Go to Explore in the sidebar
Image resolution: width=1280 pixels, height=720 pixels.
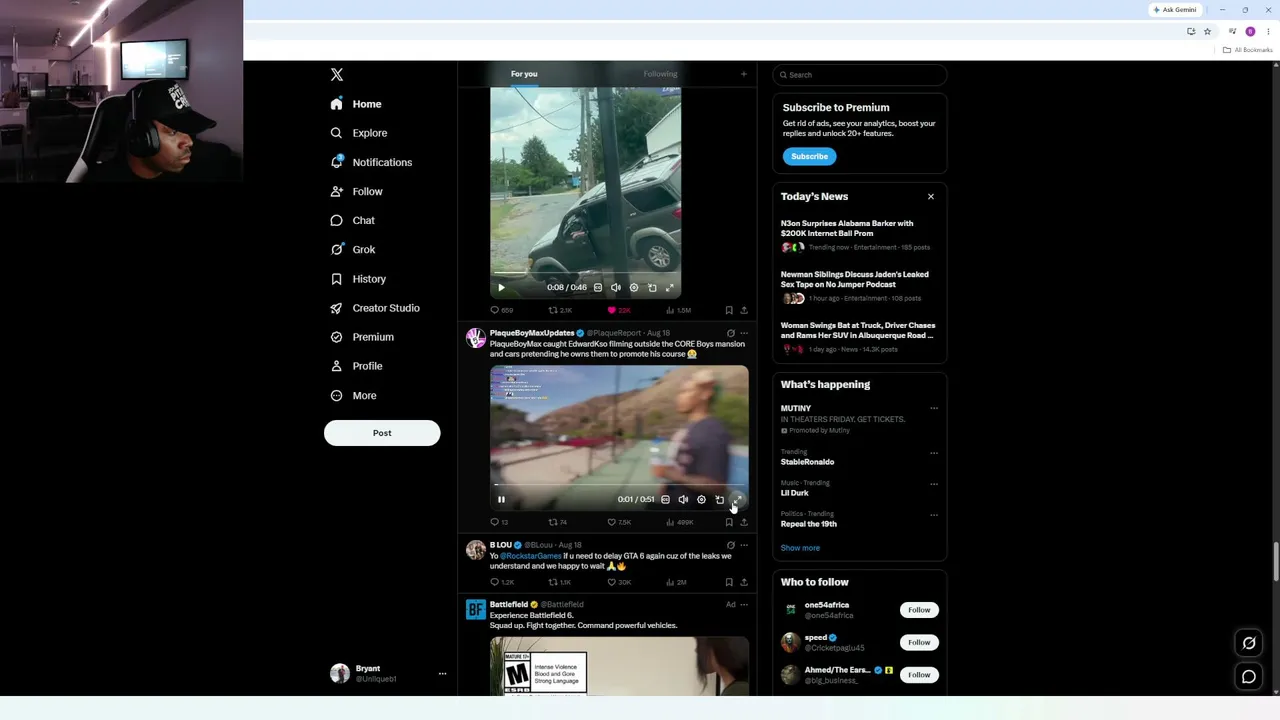(359, 133)
